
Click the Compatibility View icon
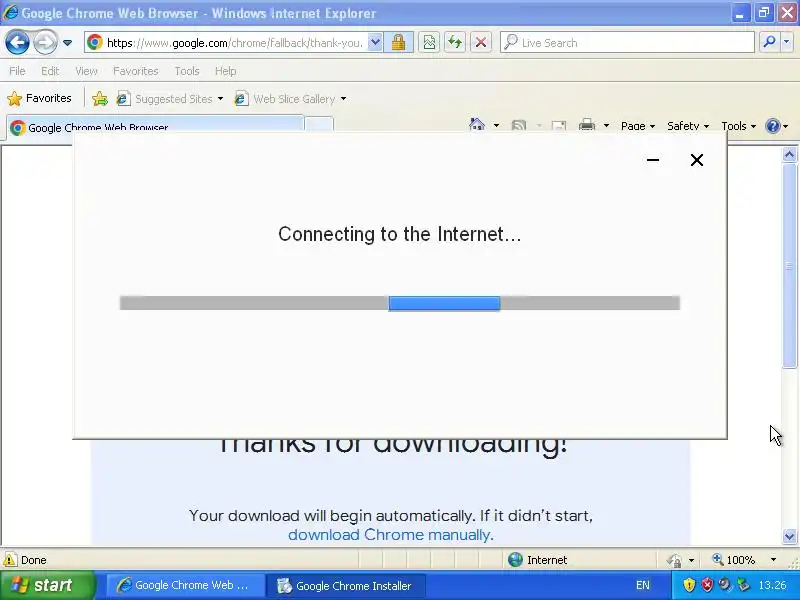(x=429, y=42)
